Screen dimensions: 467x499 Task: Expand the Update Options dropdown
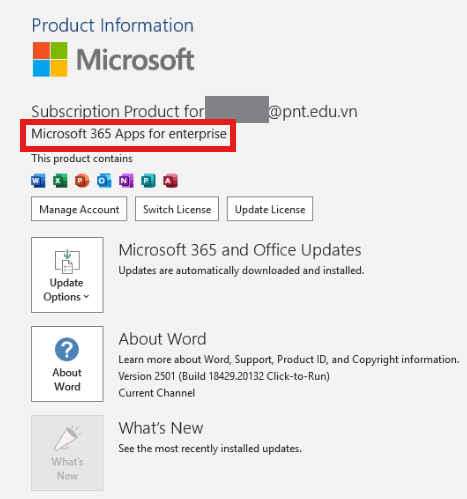[67, 275]
